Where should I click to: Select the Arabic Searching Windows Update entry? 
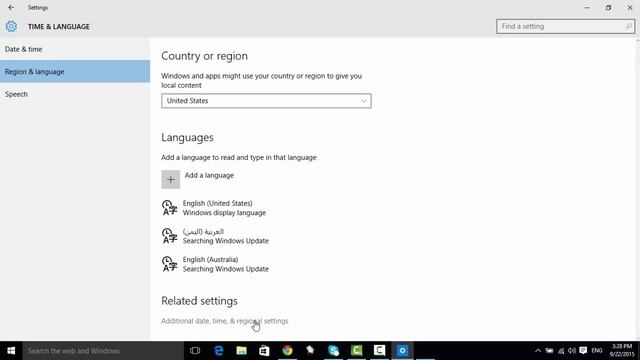click(216, 236)
